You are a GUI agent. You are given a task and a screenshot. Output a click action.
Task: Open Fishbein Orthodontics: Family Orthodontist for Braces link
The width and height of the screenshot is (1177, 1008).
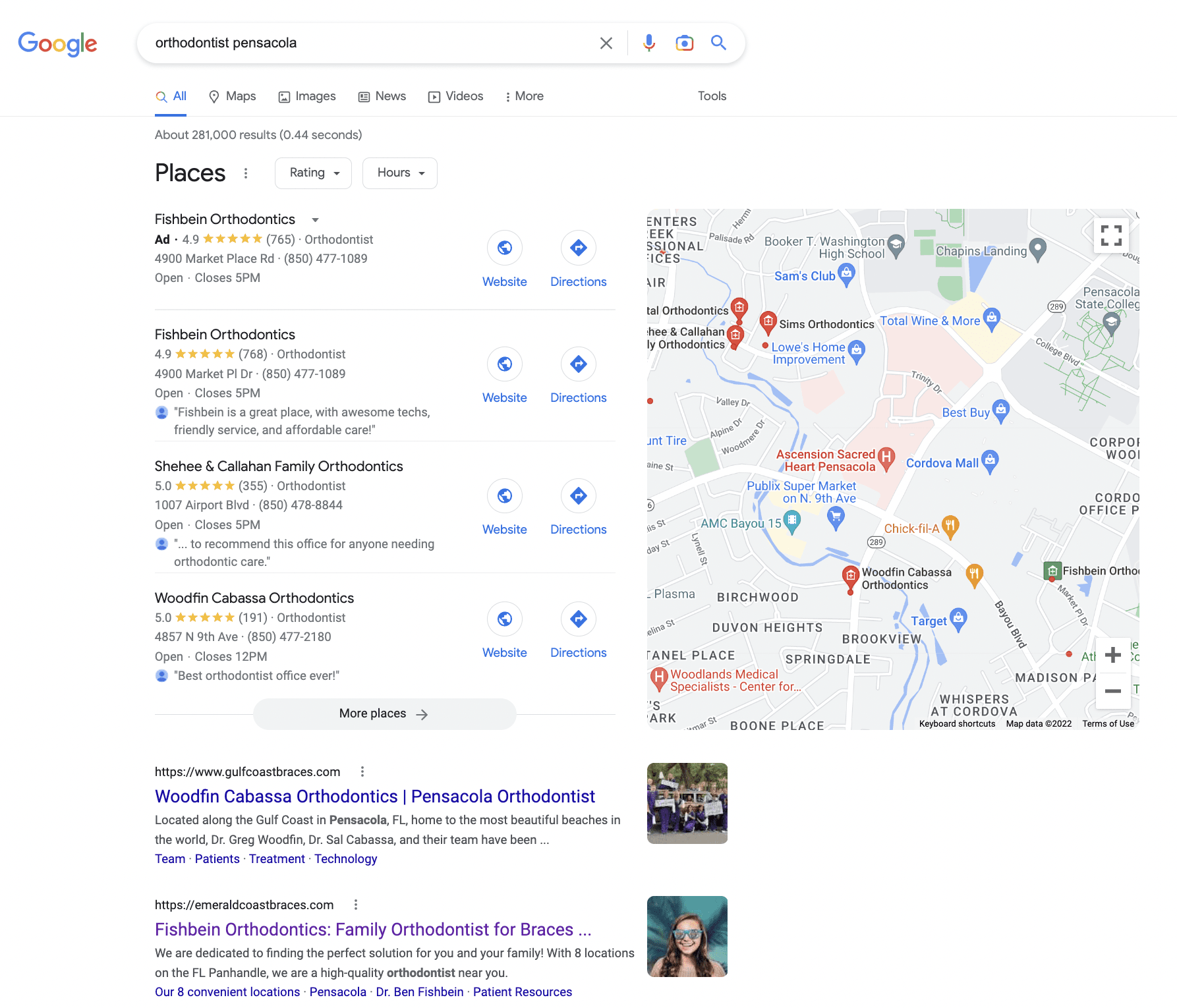[373, 930]
